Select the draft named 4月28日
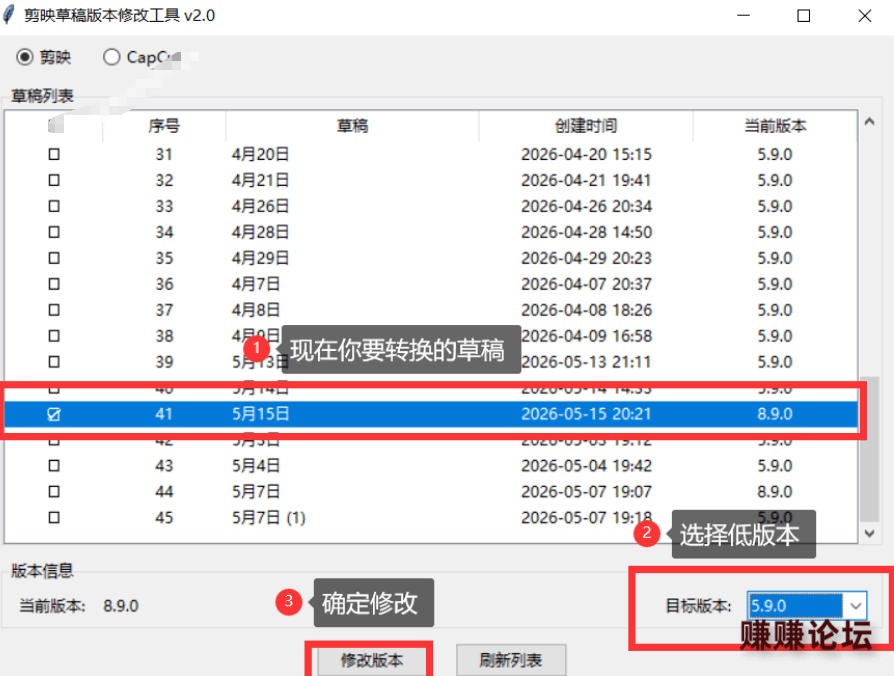Image resolution: width=894 pixels, height=676 pixels. click(260, 232)
